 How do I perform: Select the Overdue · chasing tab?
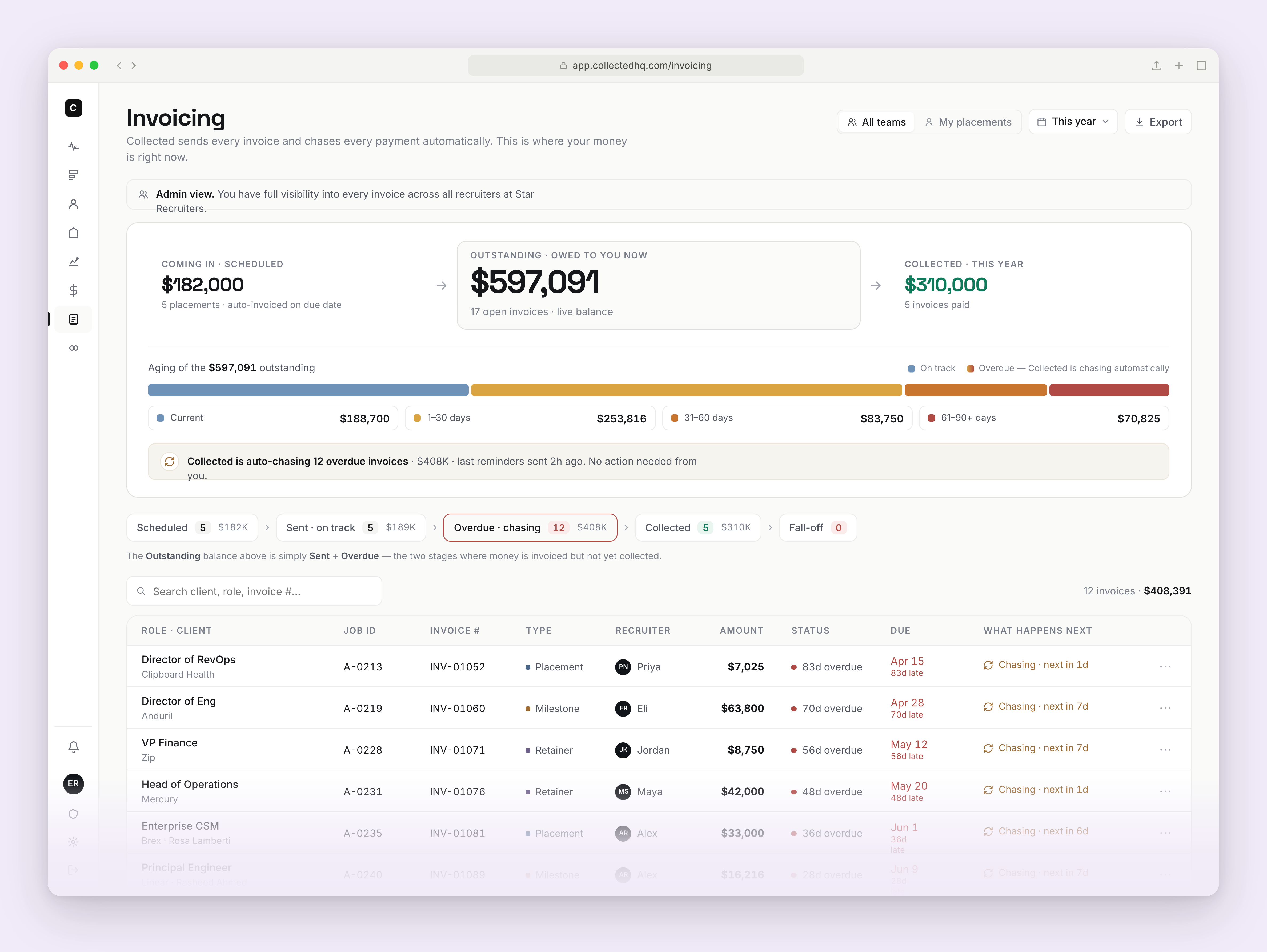point(530,527)
